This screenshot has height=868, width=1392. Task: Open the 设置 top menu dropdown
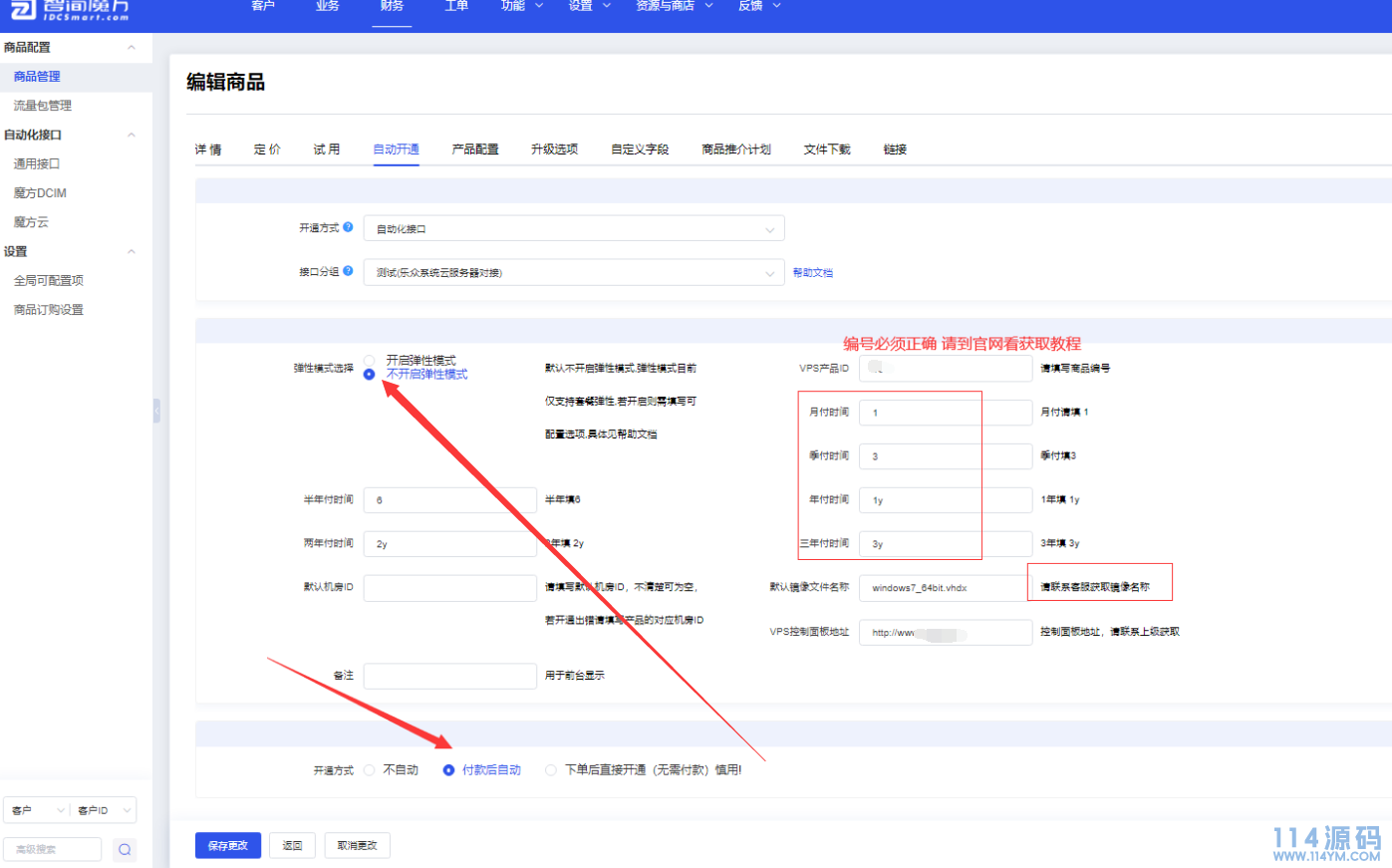589,6
